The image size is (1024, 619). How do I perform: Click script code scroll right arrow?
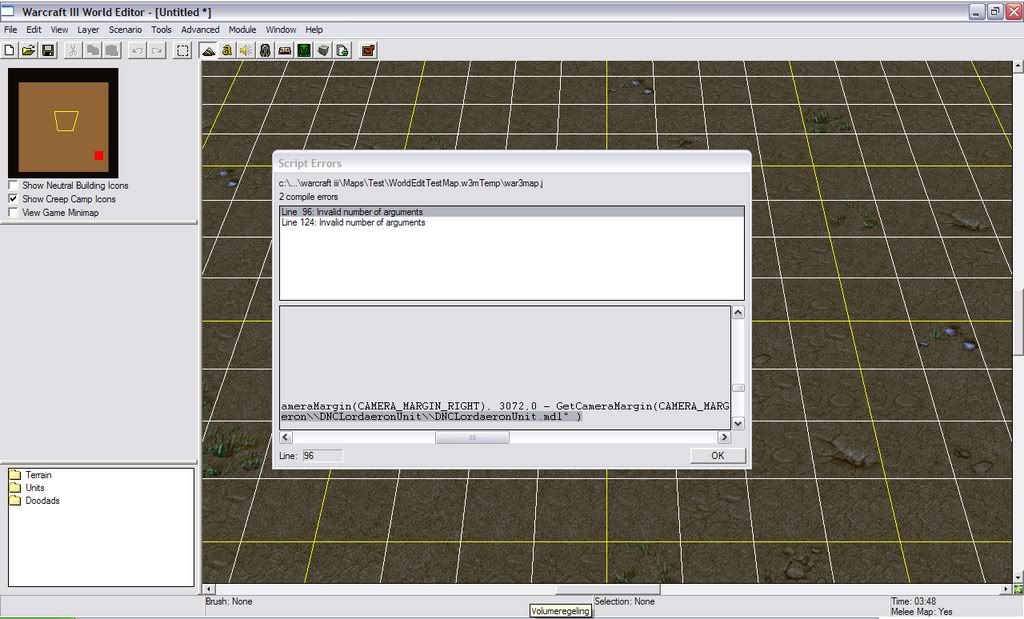[724, 437]
